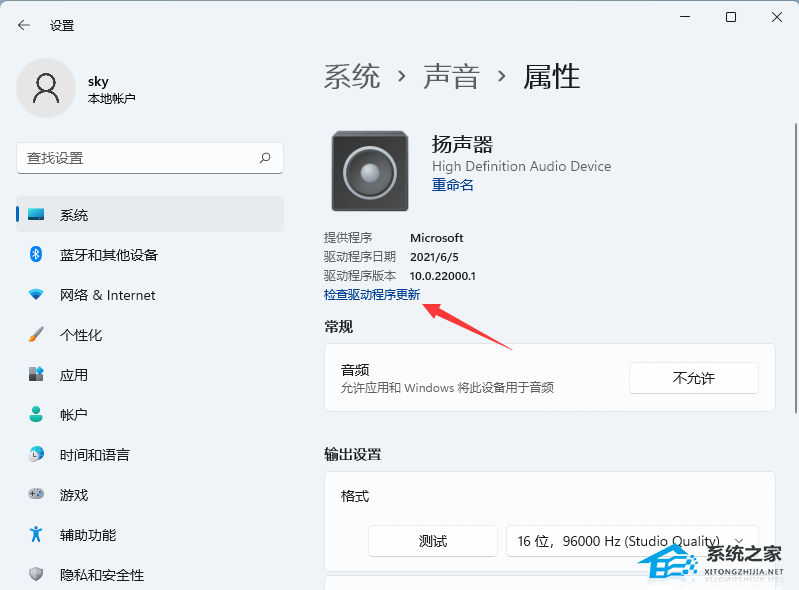The image size is (799, 590).
Task: Click the 测试 button
Action: point(433,541)
